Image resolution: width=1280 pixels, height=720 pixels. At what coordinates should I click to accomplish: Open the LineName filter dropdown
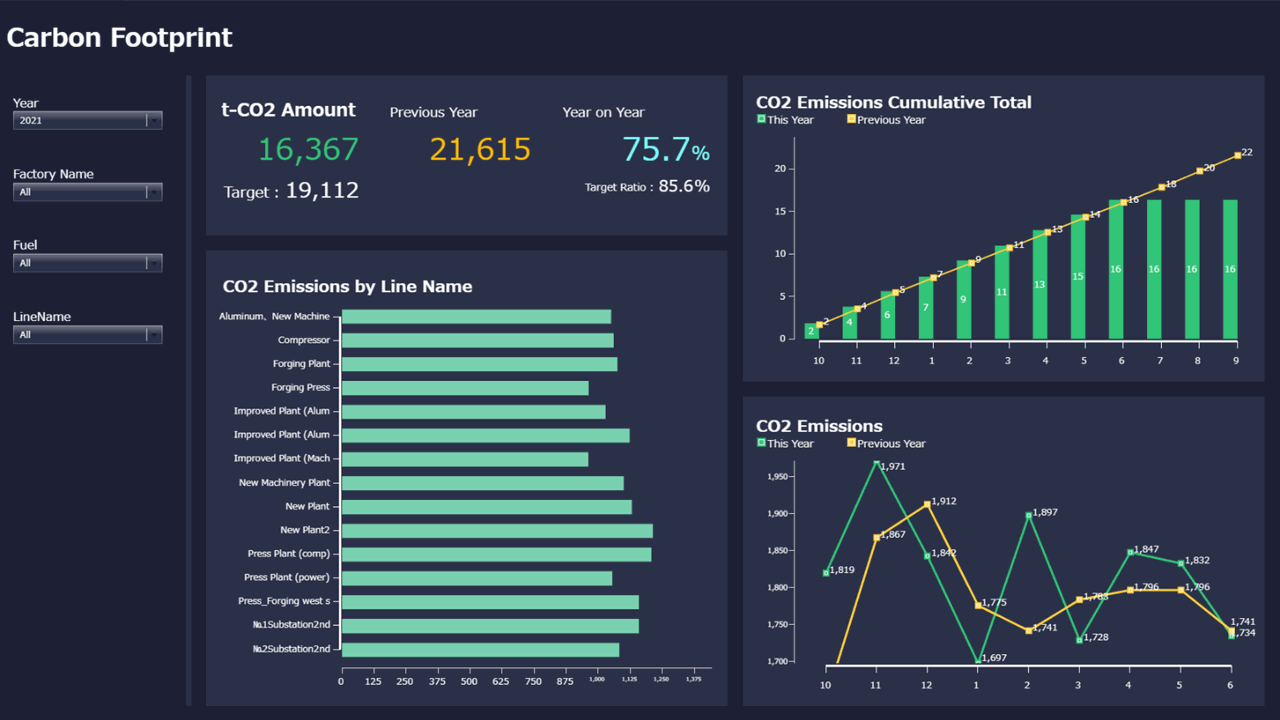point(88,335)
